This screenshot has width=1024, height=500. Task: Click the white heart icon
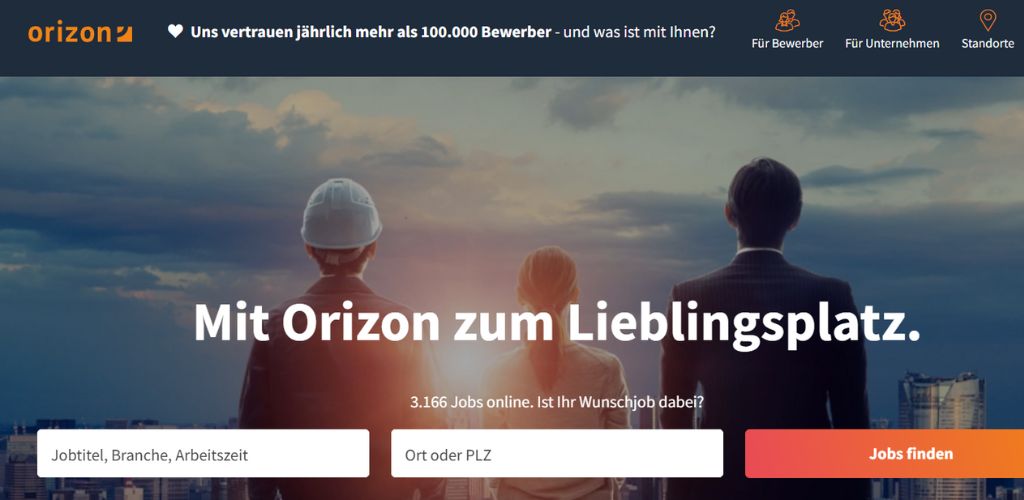tap(175, 31)
